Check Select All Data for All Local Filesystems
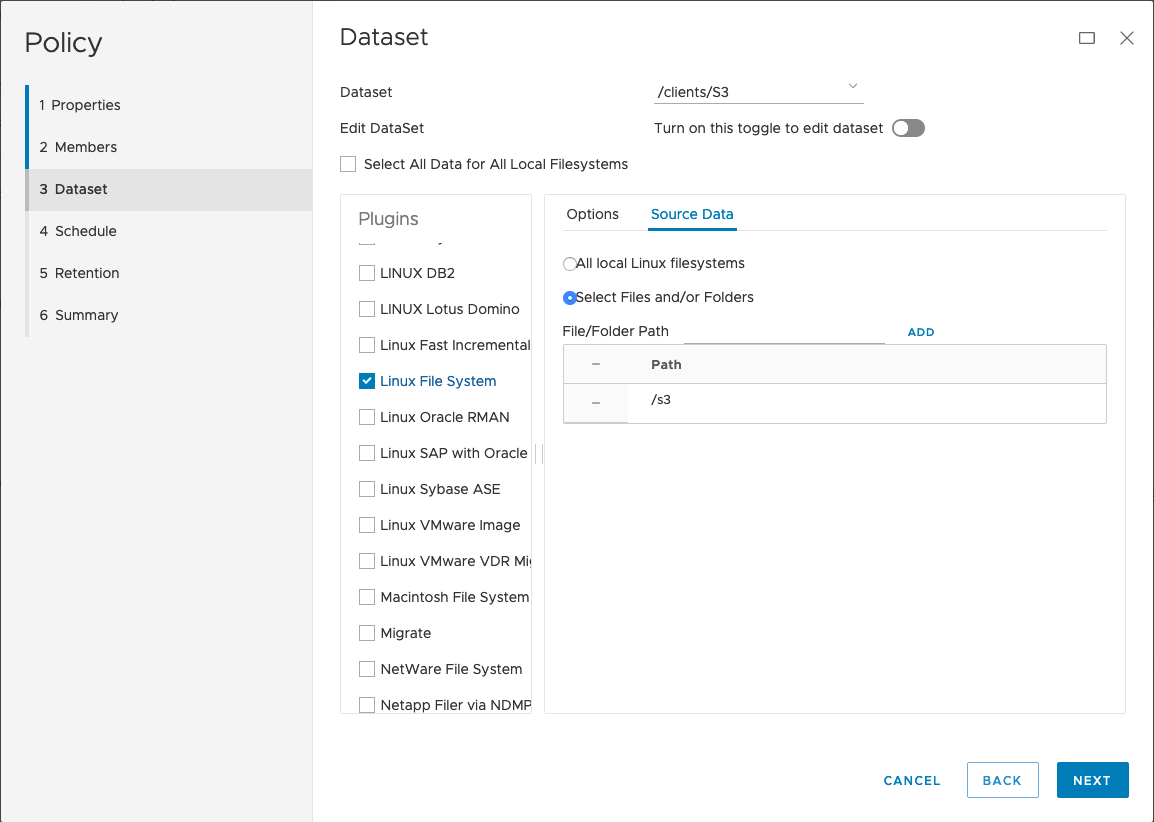Viewport: 1154px width, 822px height. [347, 163]
